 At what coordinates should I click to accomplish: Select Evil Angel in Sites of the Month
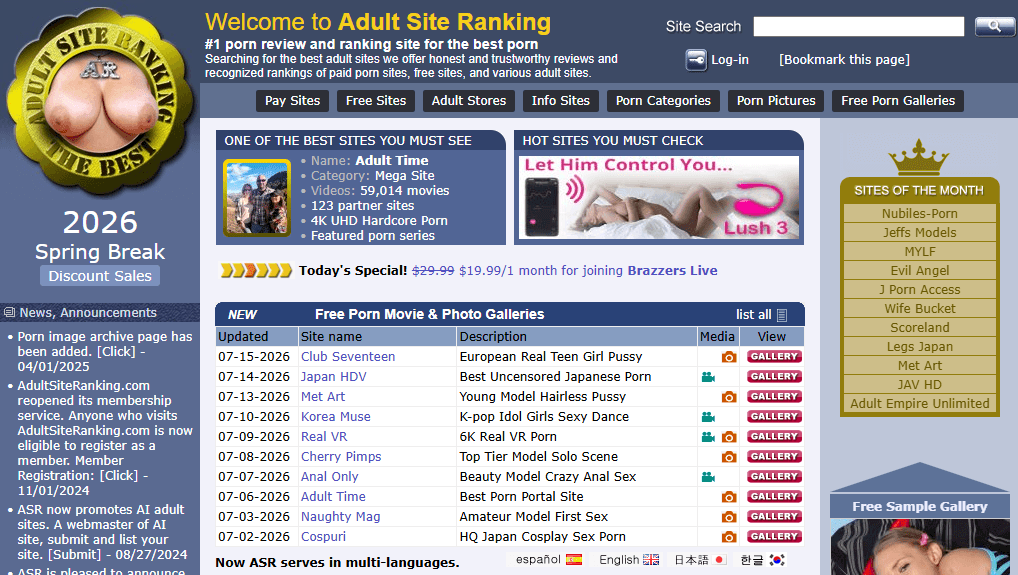(x=919, y=271)
